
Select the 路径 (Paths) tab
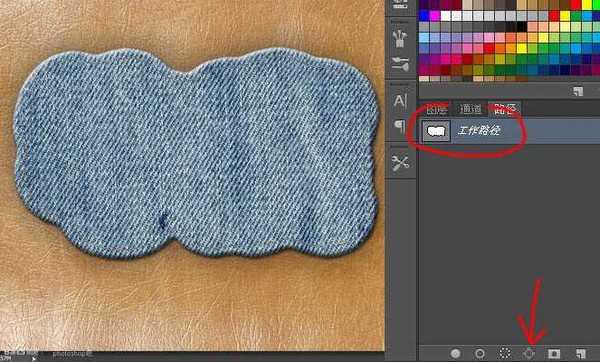tap(505, 109)
